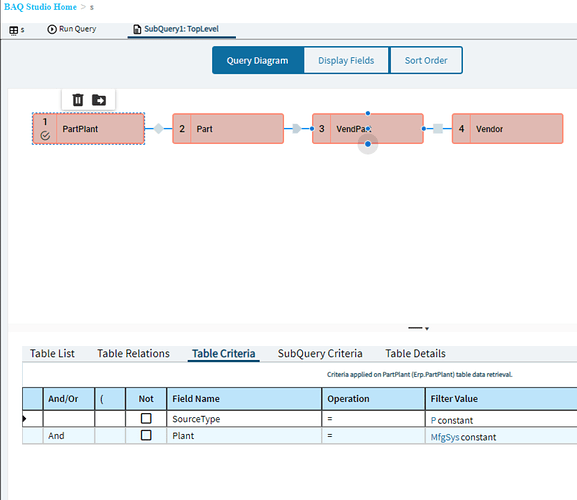Open the Sort Order tab
The width and height of the screenshot is (577, 500).
[x=426, y=60]
